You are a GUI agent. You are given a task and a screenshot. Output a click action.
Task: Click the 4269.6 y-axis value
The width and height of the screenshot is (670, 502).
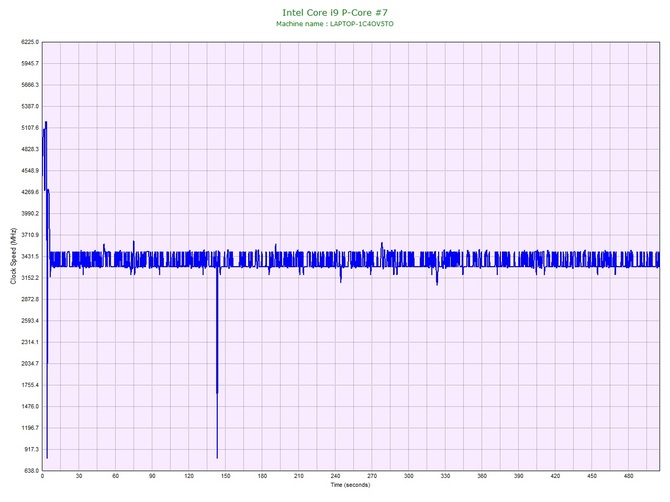(x=30, y=192)
